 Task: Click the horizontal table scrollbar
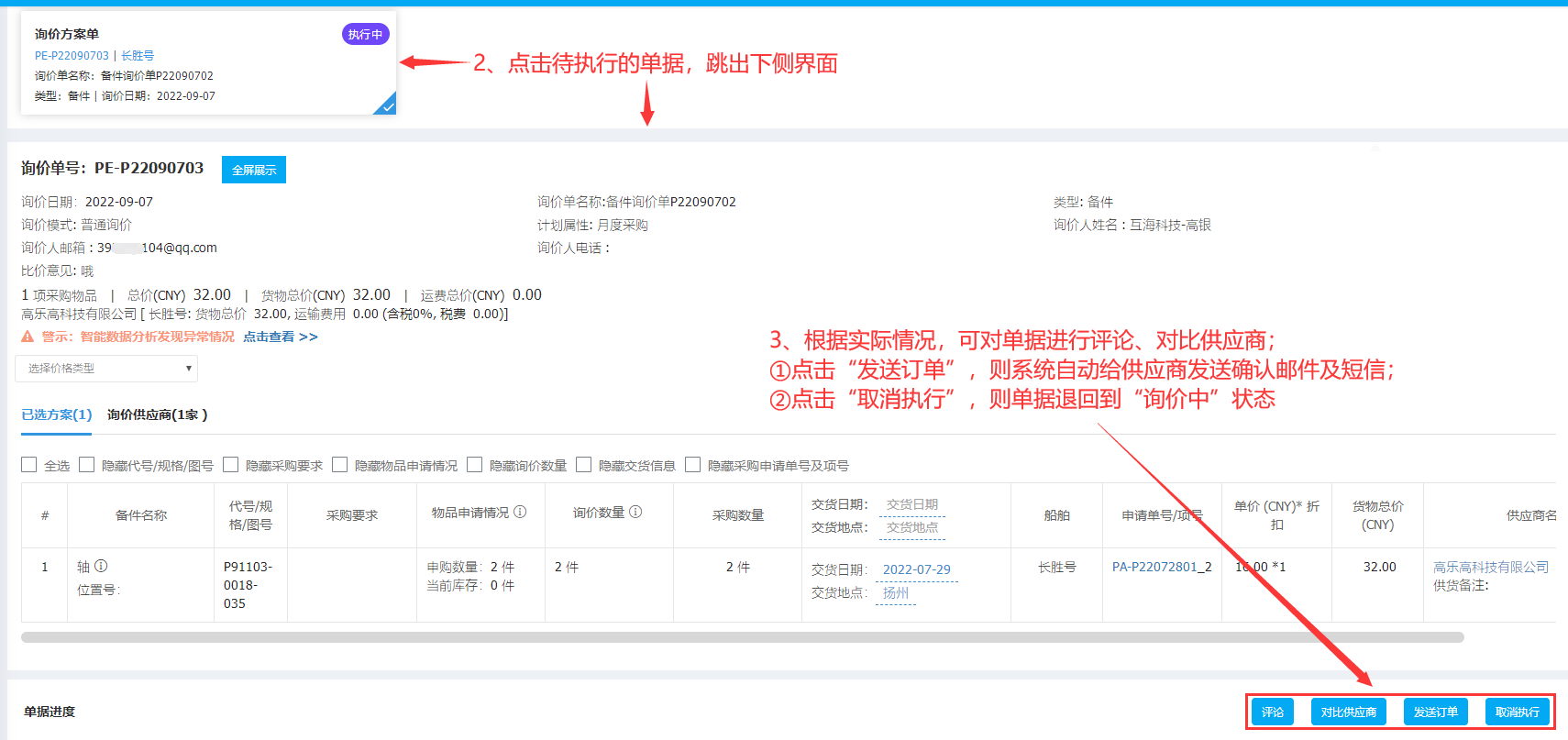(743, 636)
